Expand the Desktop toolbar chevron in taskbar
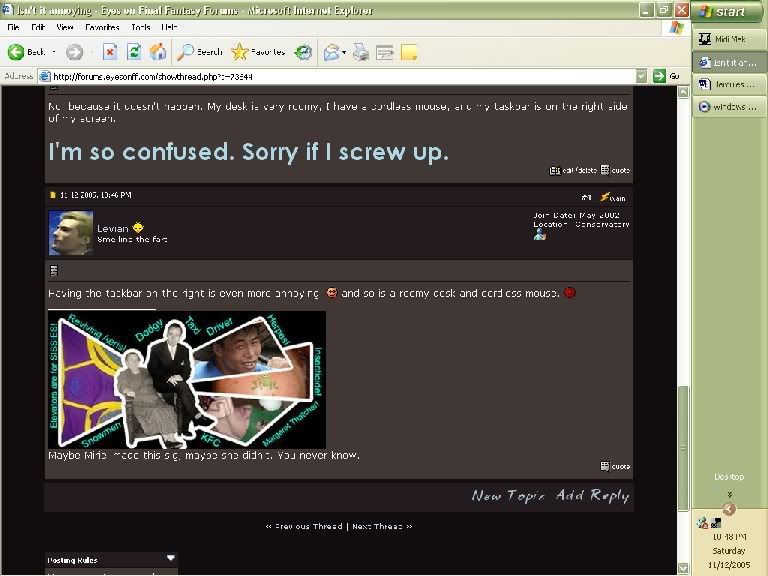The width and height of the screenshot is (768, 576). point(729,494)
